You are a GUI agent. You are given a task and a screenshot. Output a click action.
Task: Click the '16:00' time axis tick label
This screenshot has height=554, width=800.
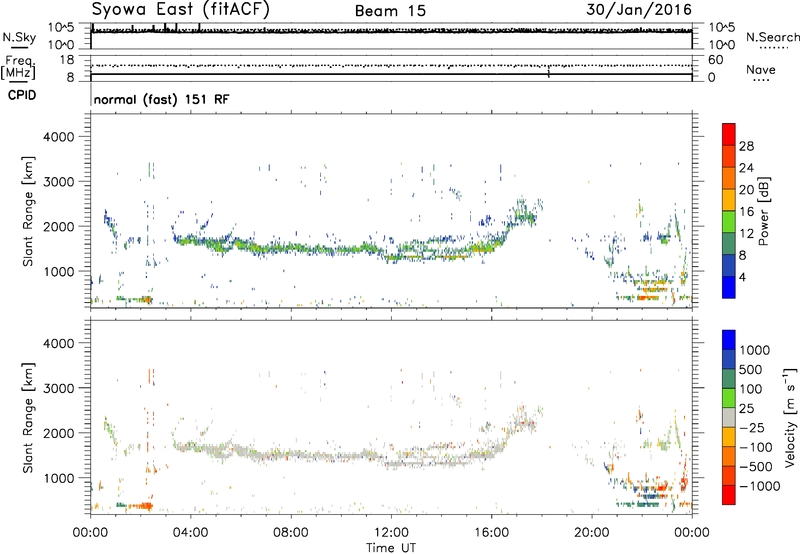(491, 533)
